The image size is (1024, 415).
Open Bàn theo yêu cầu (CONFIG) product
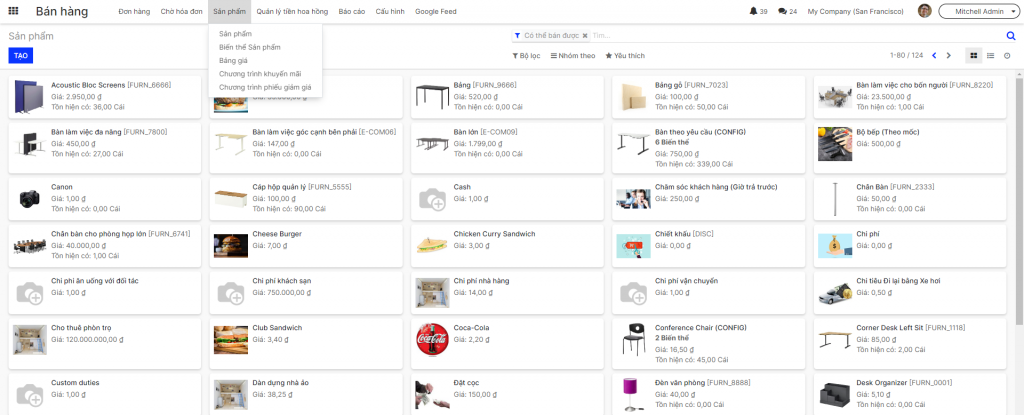tap(709, 148)
